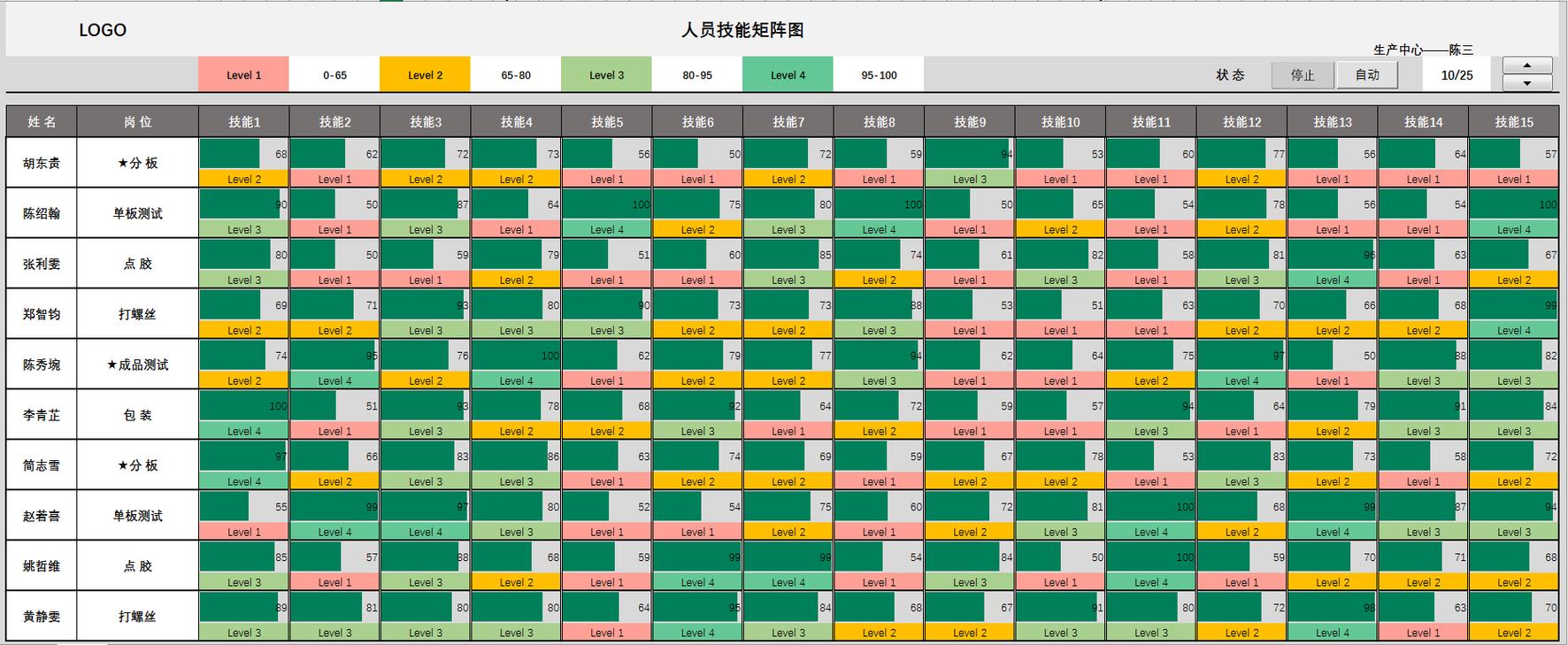Screen dimensions: 1568x645
Task: Select the name cell 胡东贵
Action: coord(42,163)
